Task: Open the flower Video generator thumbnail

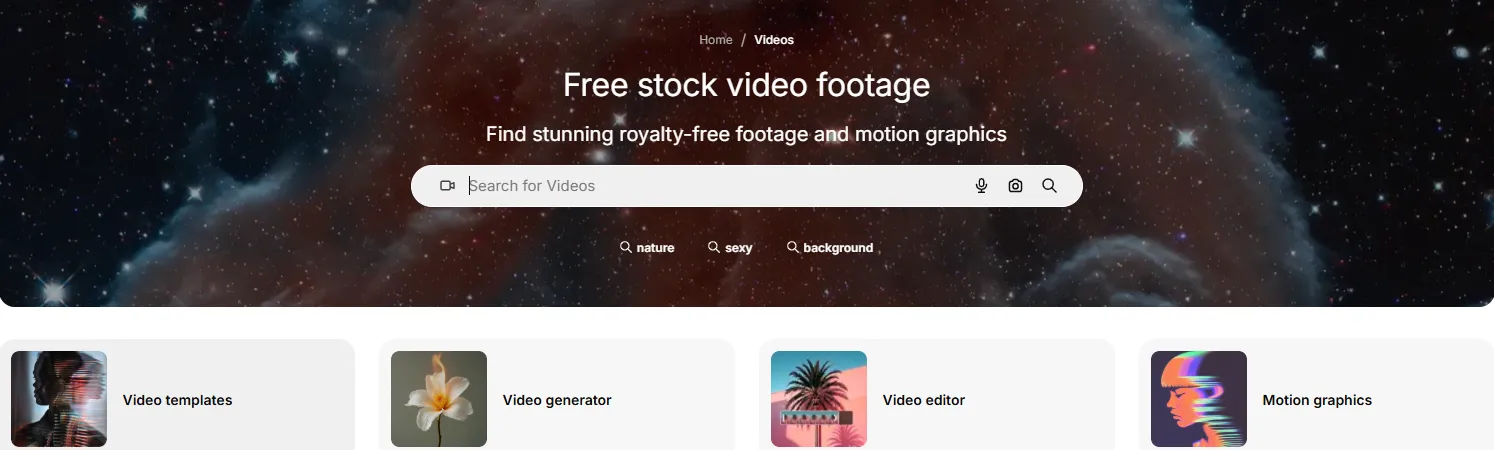Action: coord(439,399)
